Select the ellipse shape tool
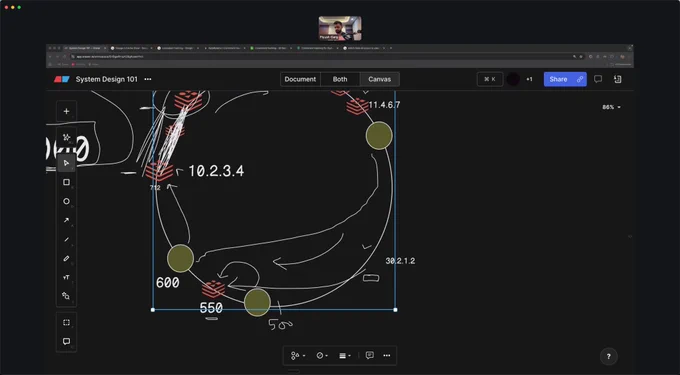Image resolution: width=680 pixels, height=375 pixels. coord(66,201)
